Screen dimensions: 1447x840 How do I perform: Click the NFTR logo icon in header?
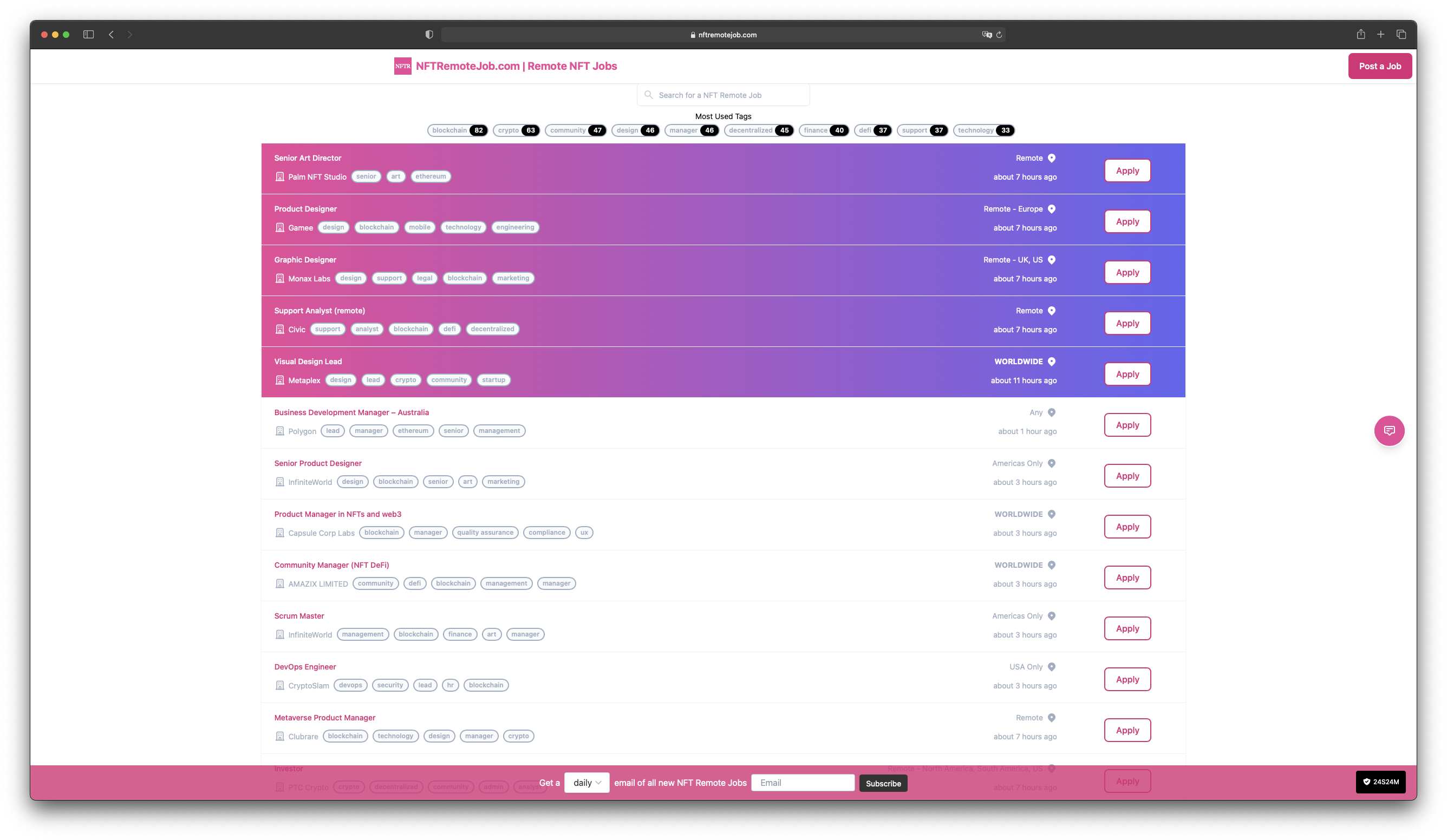point(402,66)
